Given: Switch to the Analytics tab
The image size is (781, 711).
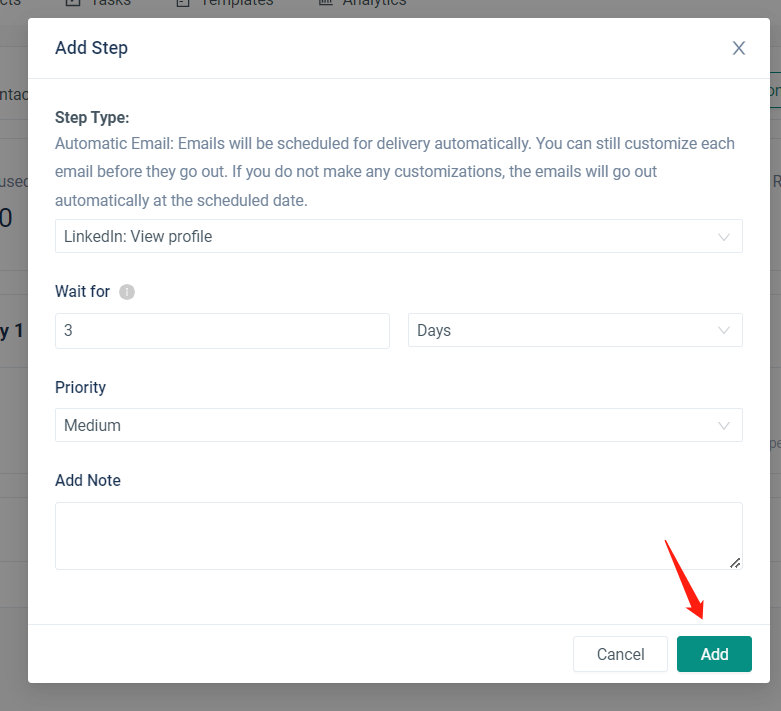Looking at the screenshot, I should click(x=374, y=3).
